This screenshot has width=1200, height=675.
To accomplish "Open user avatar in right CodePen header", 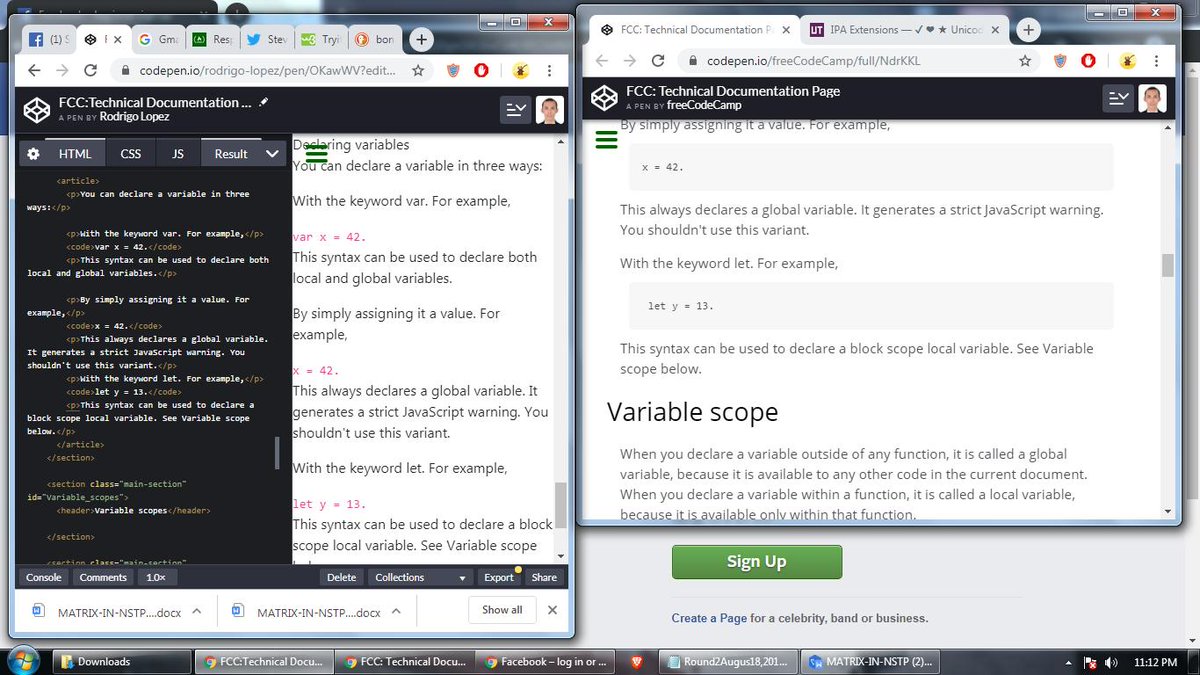I will coord(1153,98).
